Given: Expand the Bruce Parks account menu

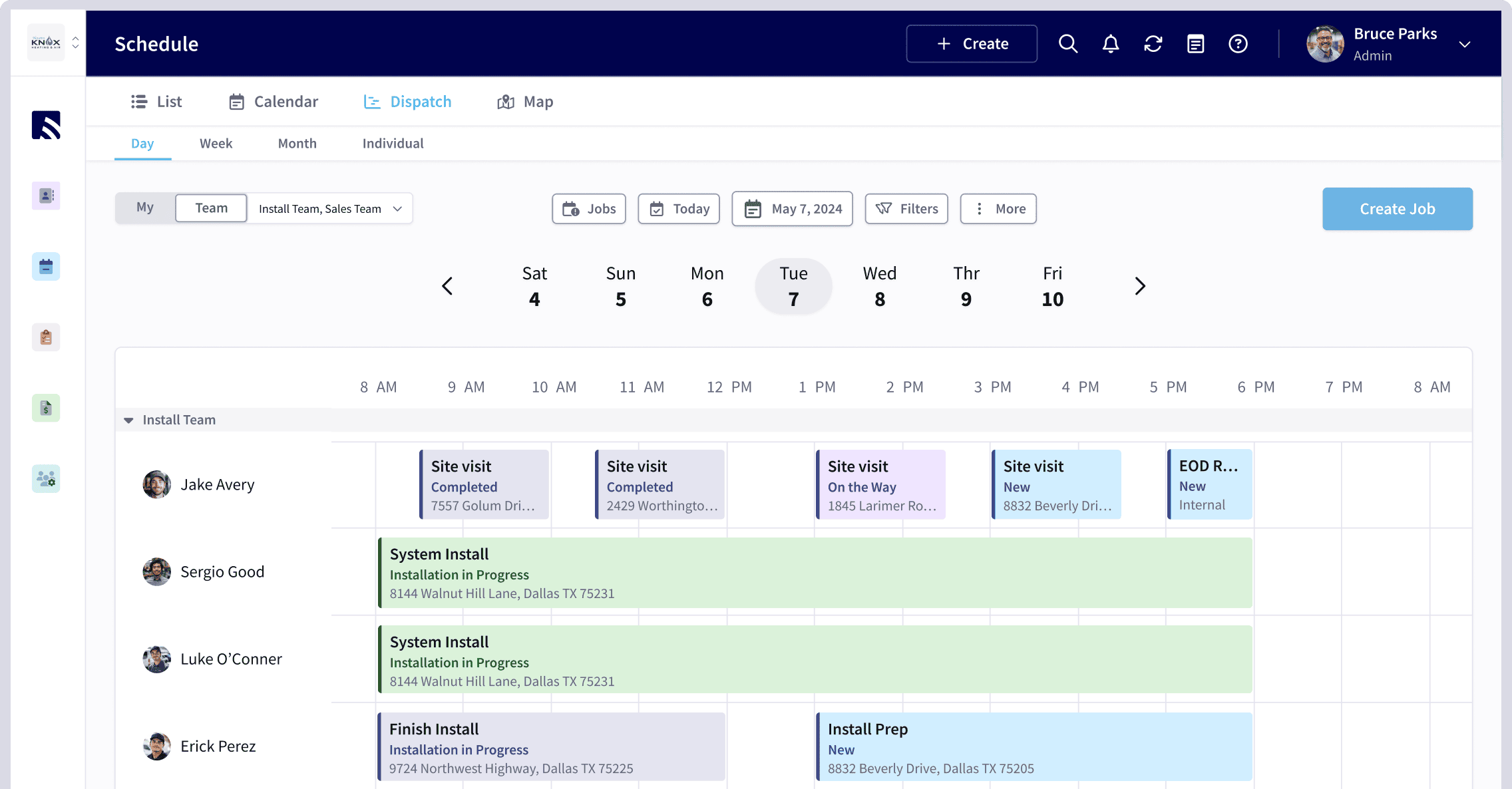Looking at the screenshot, I should (x=1464, y=44).
